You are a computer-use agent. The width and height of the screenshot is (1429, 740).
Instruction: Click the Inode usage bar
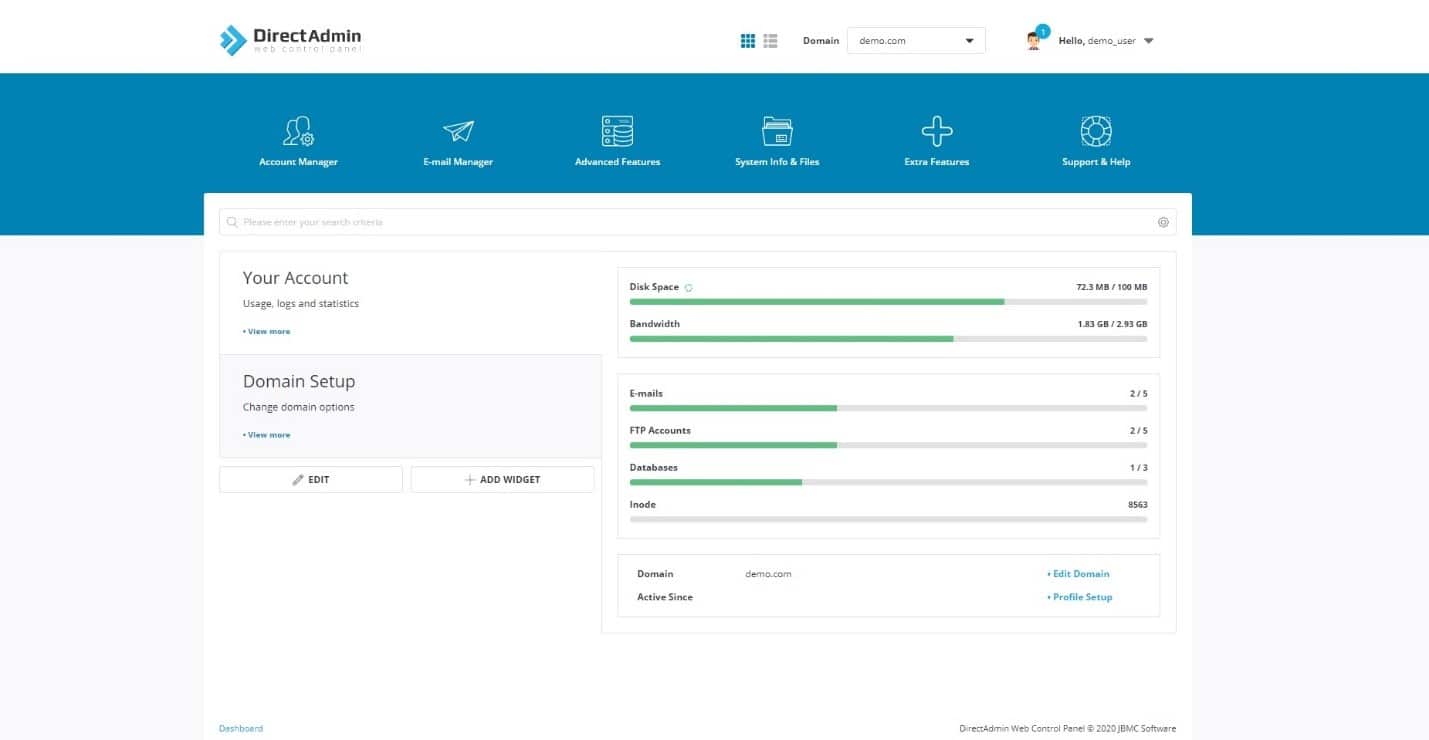point(888,519)
